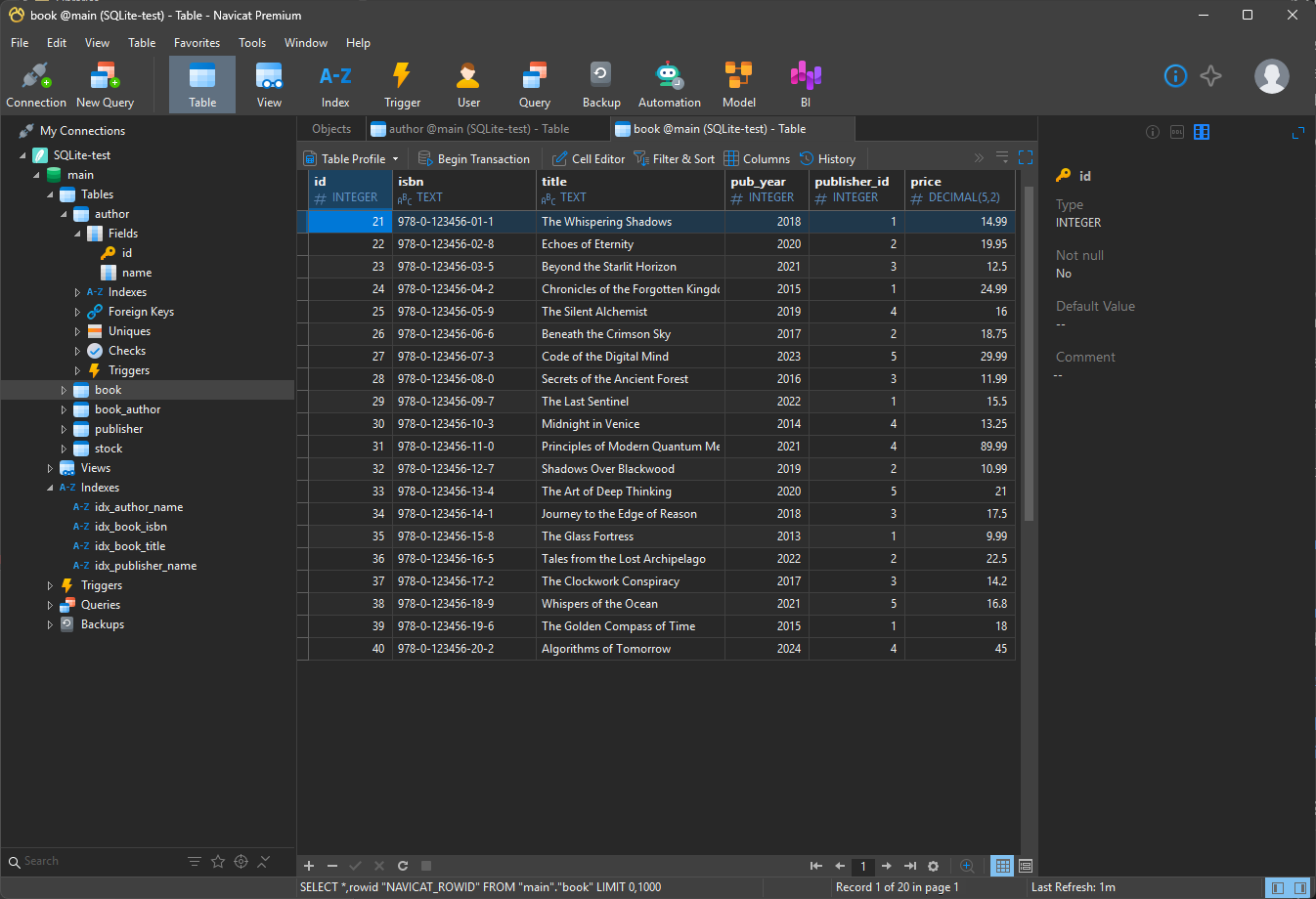Toggle the information pane icon in toolbar

pyautogui.click(x=1175, y=76)
